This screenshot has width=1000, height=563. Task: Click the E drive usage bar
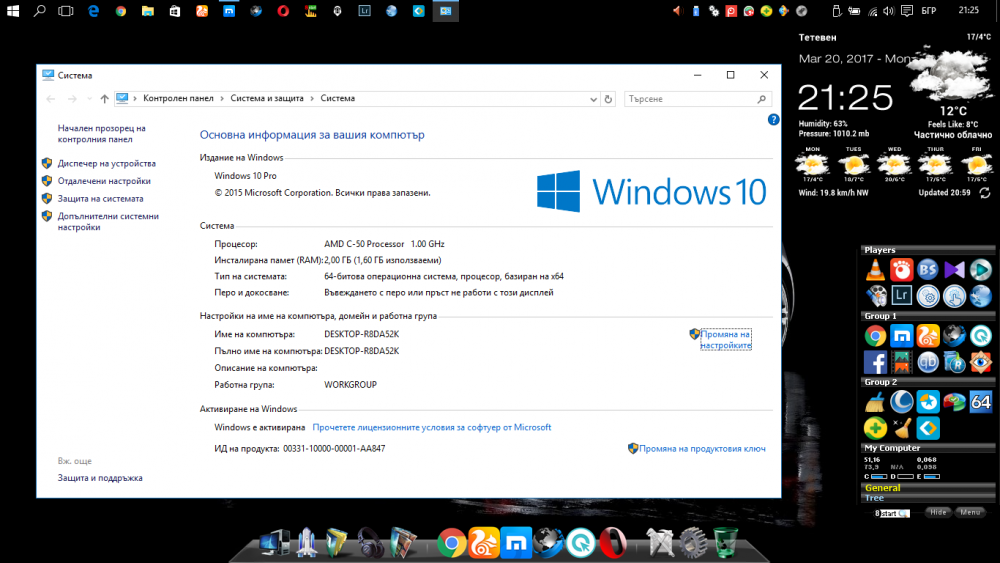coord(932,476)
